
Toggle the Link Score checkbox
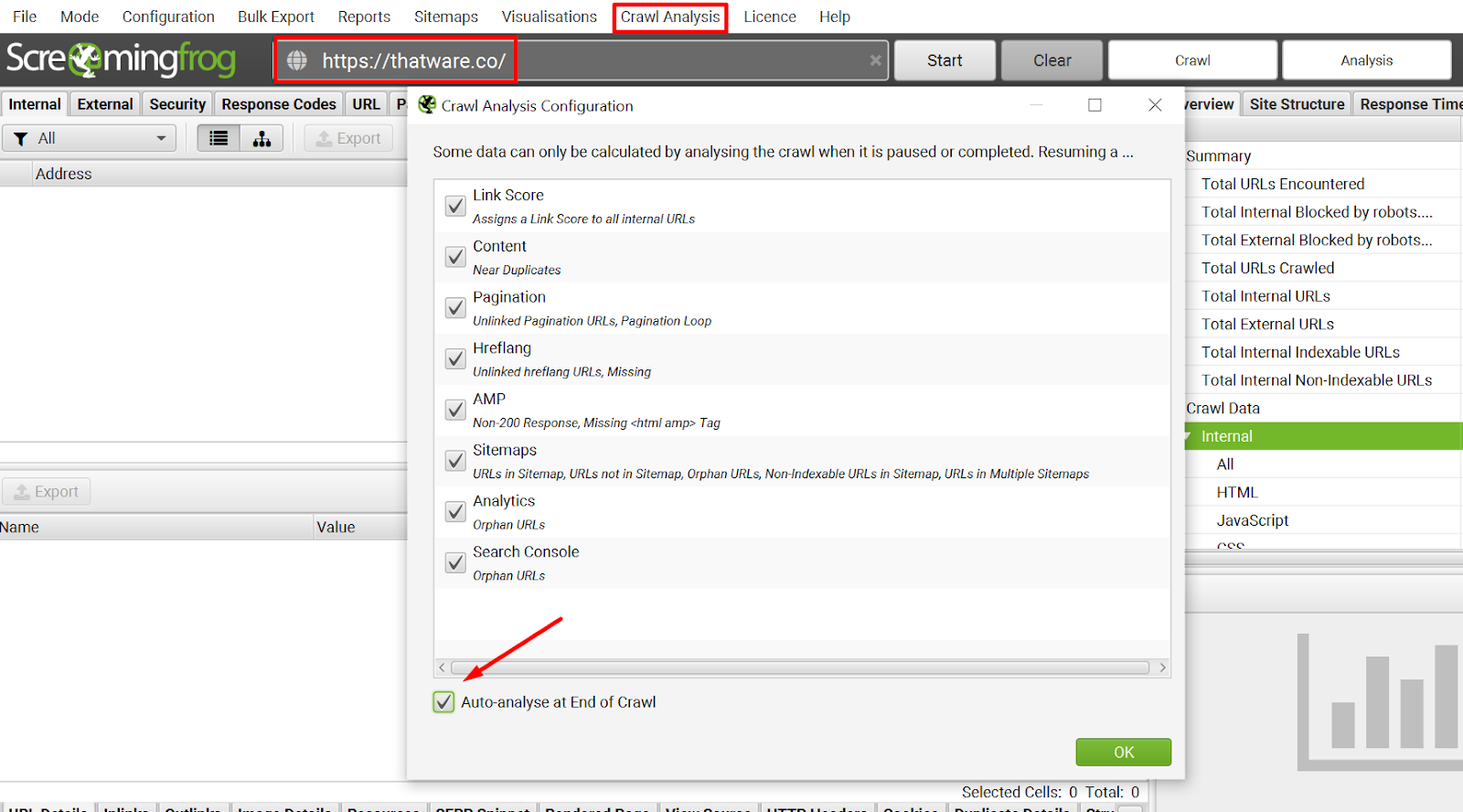[x=455, y=206]
